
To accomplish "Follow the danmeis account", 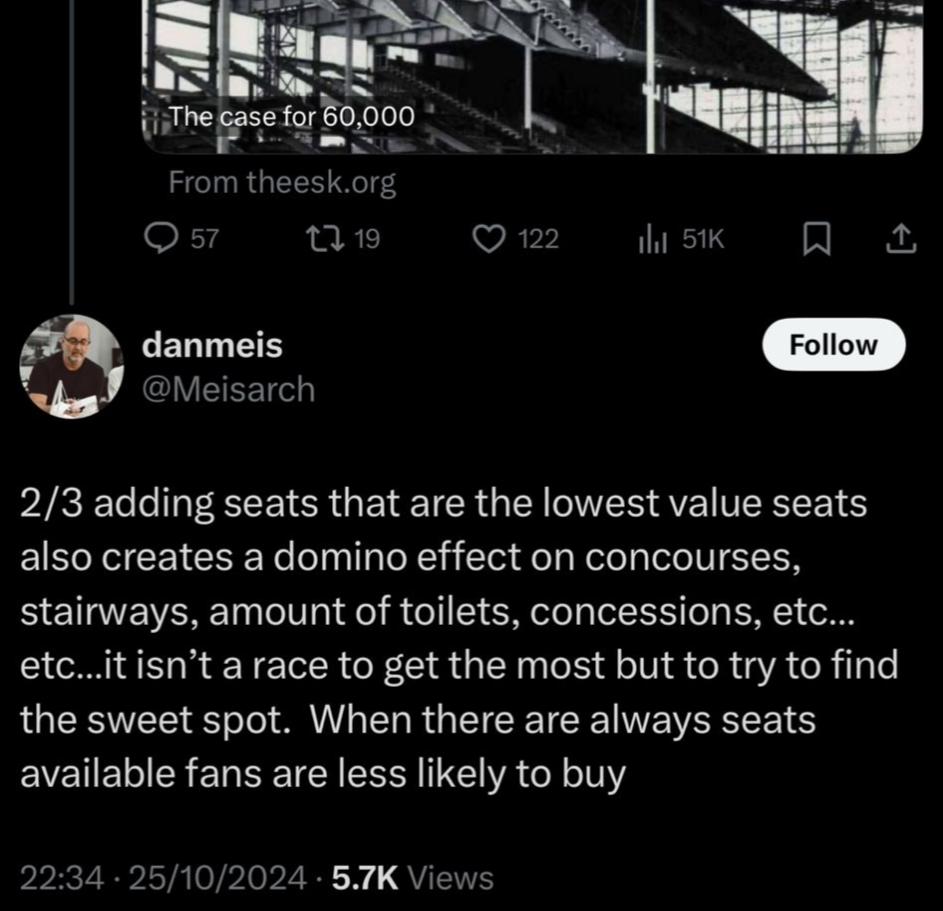I will tap(833, 346).
